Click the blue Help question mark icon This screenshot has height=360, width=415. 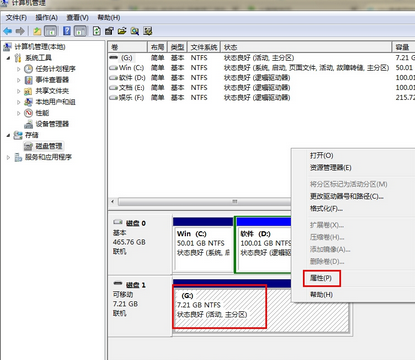pos(67,31)
